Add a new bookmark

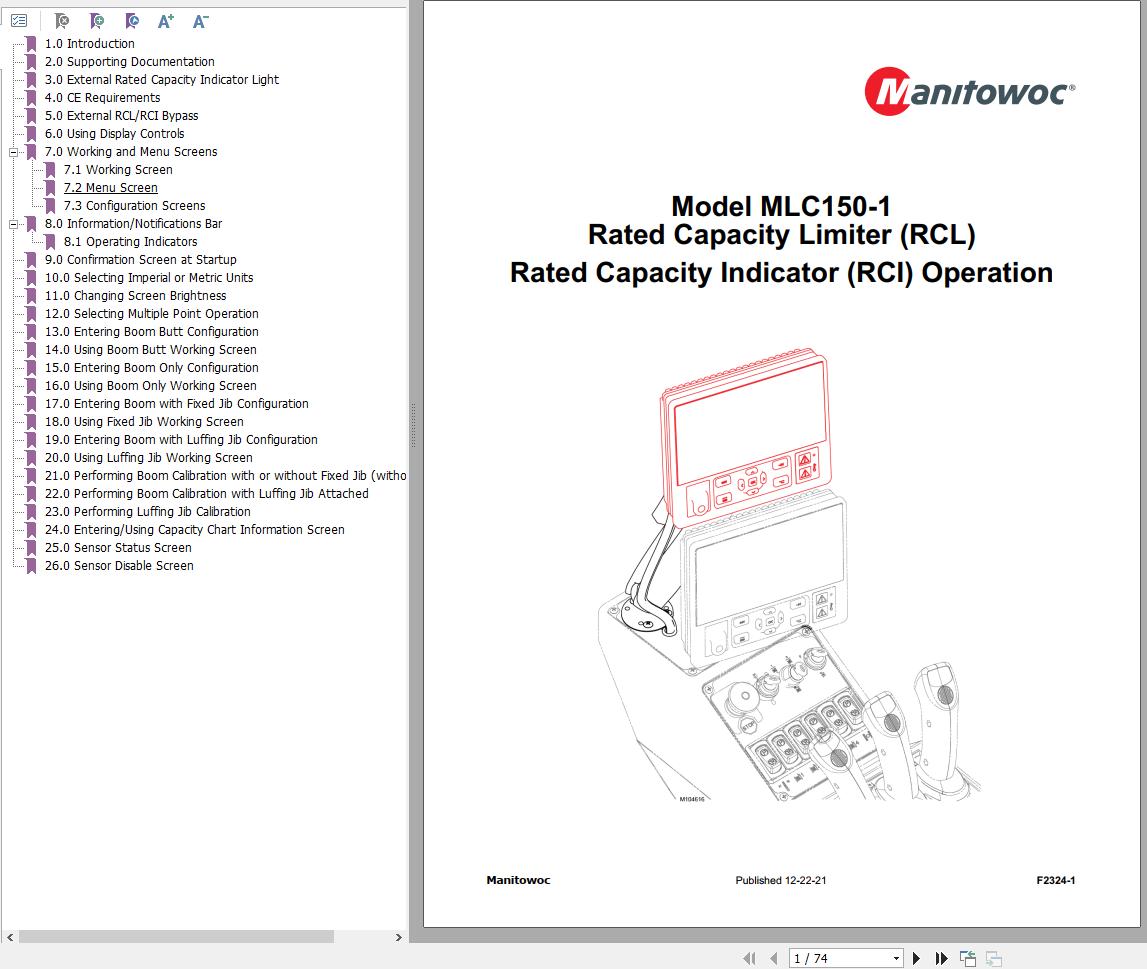[93, 21]
